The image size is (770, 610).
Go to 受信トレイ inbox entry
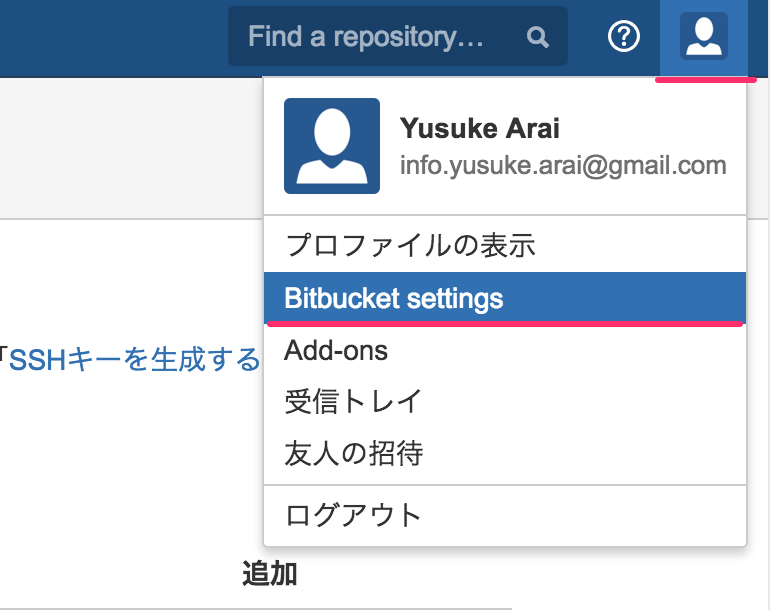click(x=505, y=401)
